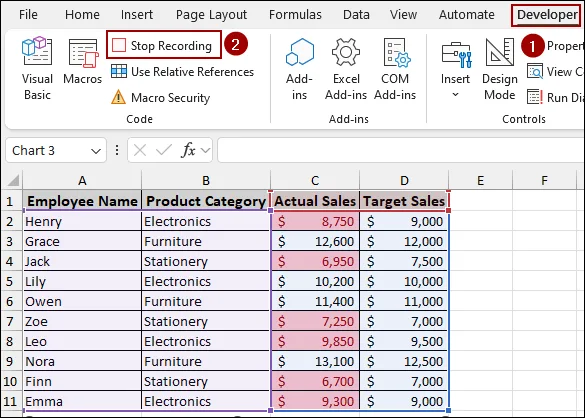585x418 pixels.
Task: Switch to the Page Layout tab
Action: (211, 15)
